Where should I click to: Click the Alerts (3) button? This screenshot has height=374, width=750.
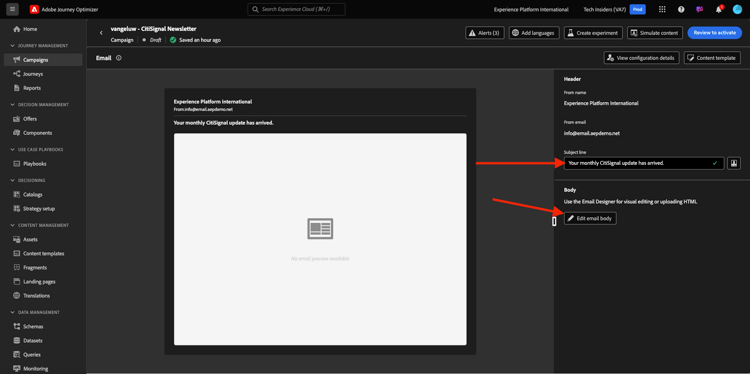click(x=485, y=33)
